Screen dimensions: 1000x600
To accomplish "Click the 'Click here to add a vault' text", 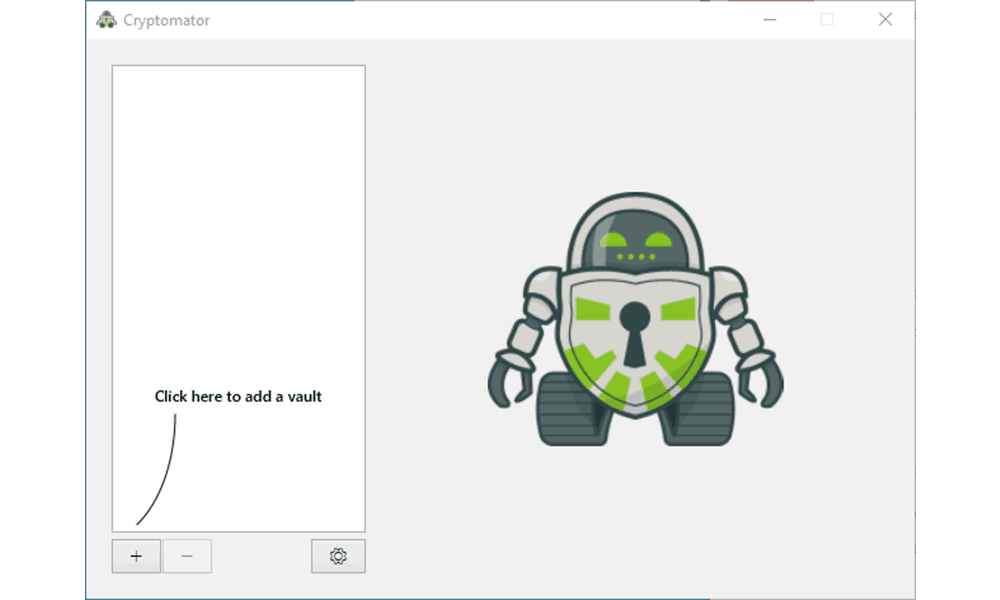I will coord(238,397).
